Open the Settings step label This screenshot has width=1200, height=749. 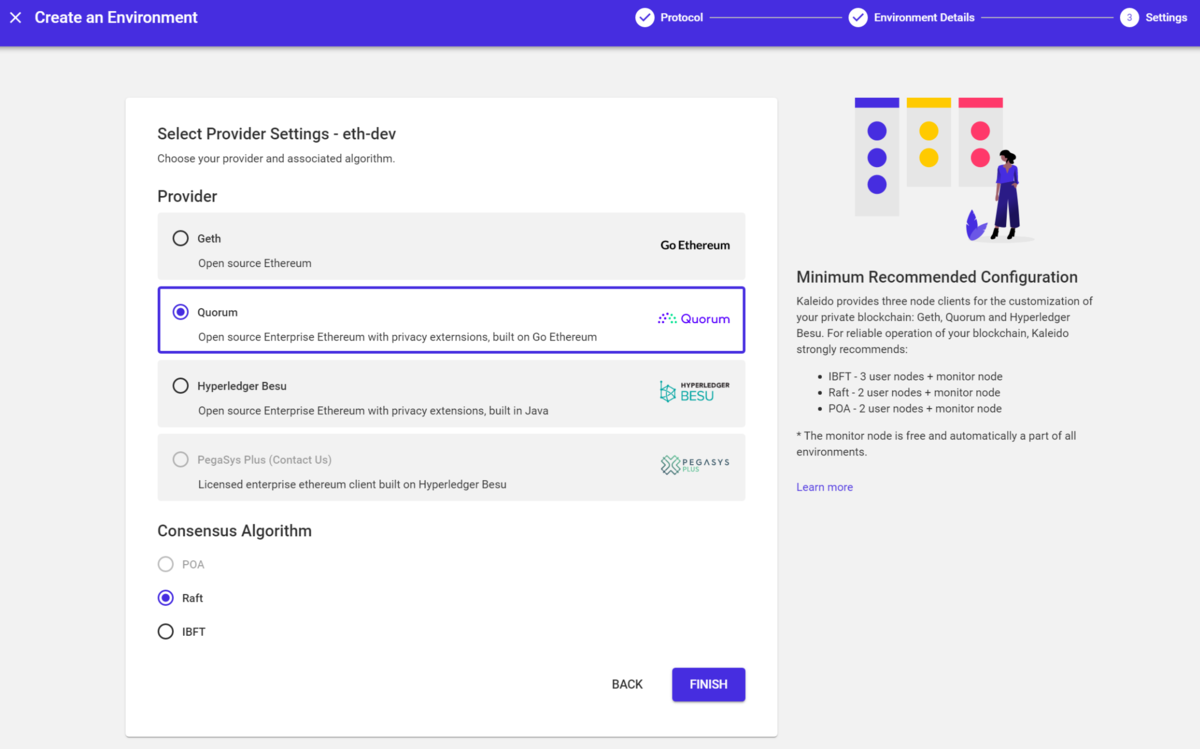(x=1166, y=17)
